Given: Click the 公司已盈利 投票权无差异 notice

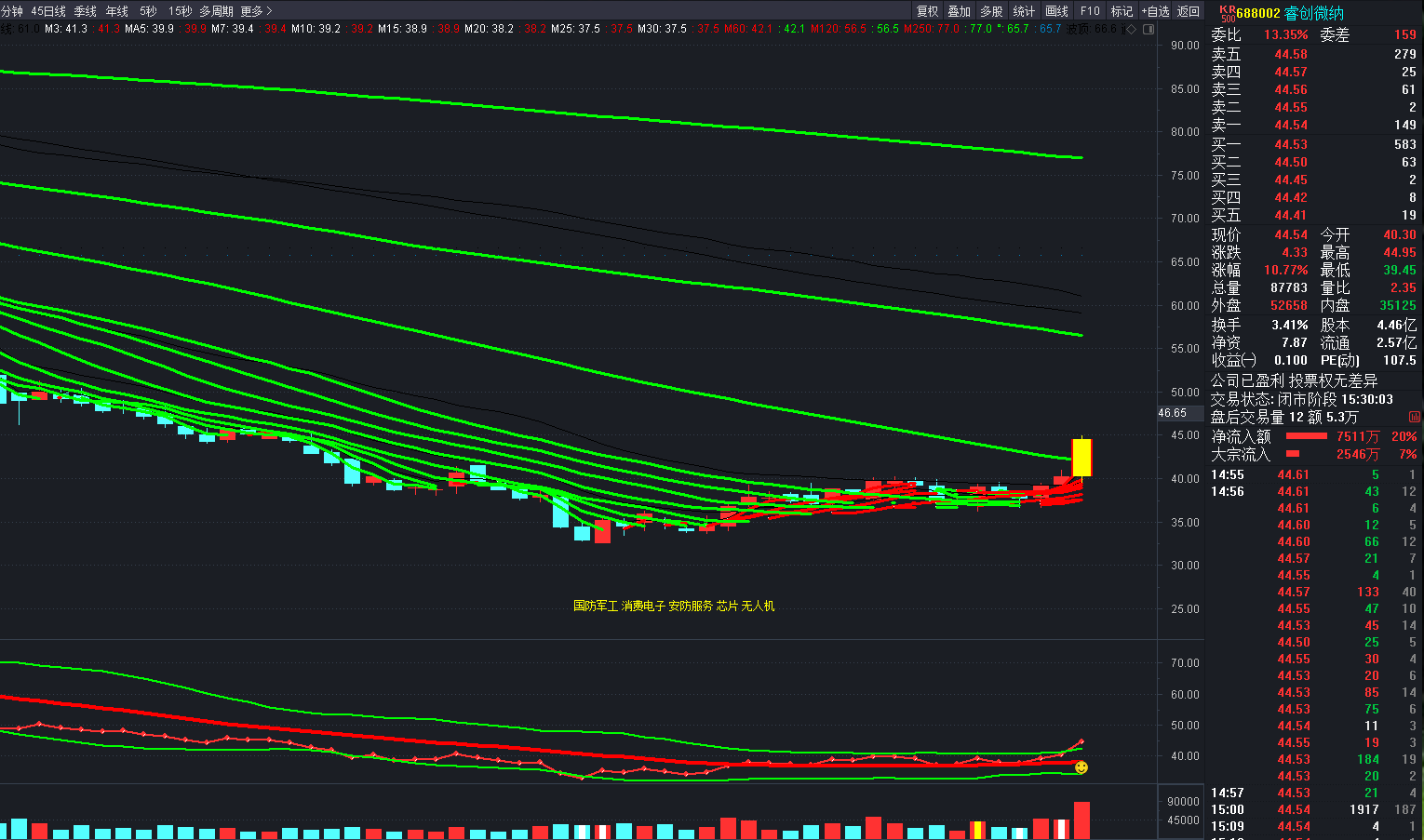Looking at the screenshot, I should coord(1294,380).
